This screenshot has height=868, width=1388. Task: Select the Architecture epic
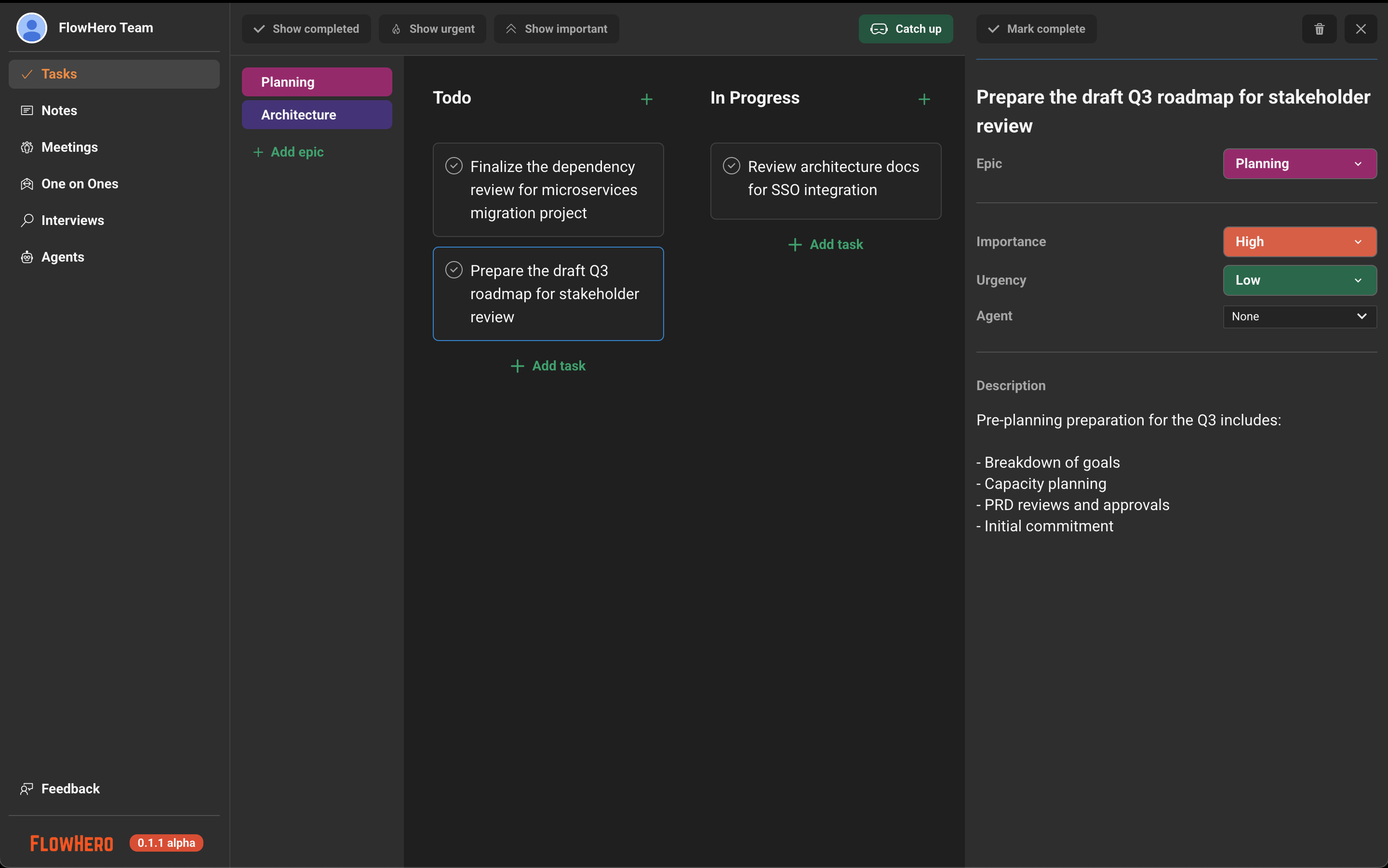pyautogui.click(x=317, y=115)
